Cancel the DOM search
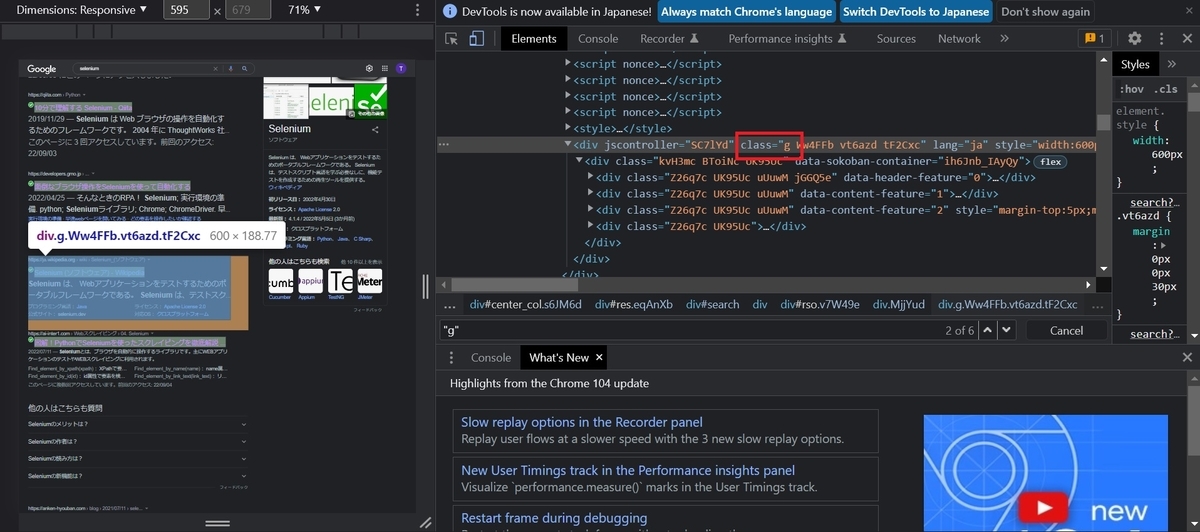This screenshot has width=1200, height=532. 1066,330
